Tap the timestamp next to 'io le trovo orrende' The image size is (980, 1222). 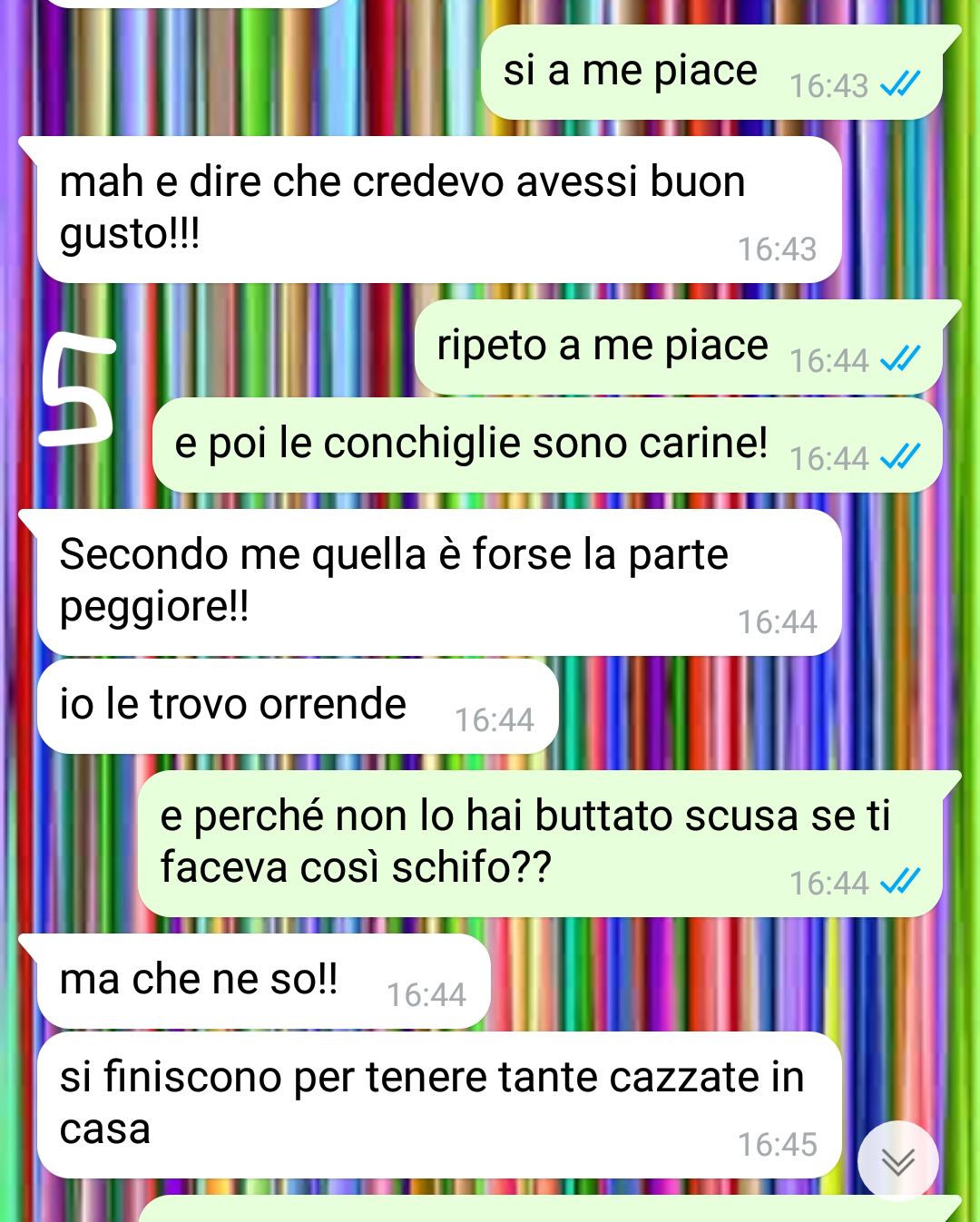(495, 720)
